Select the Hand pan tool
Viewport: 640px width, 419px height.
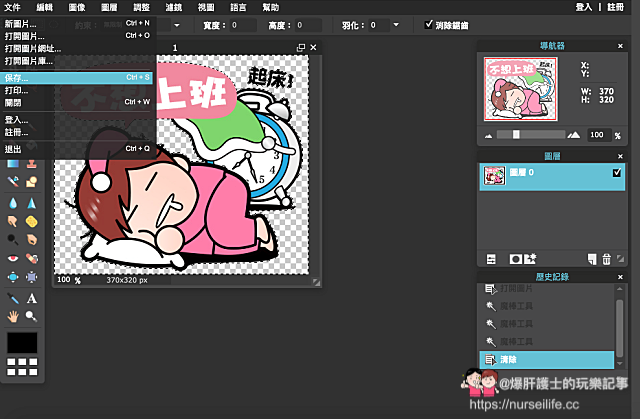13,316
